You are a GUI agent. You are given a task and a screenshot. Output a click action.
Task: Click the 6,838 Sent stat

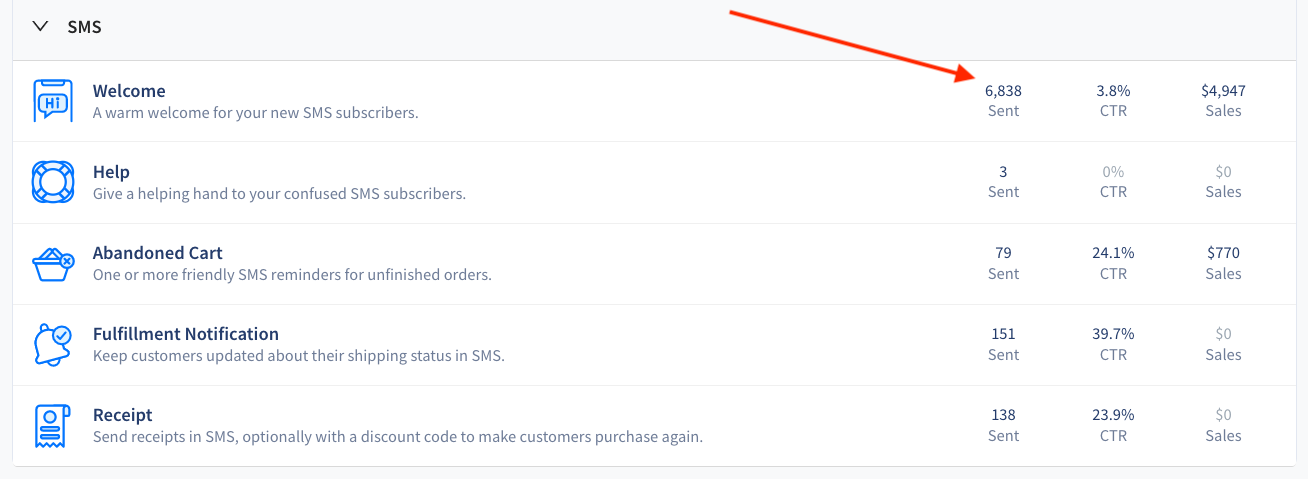pyautogui.click(x=1003, y=101)
